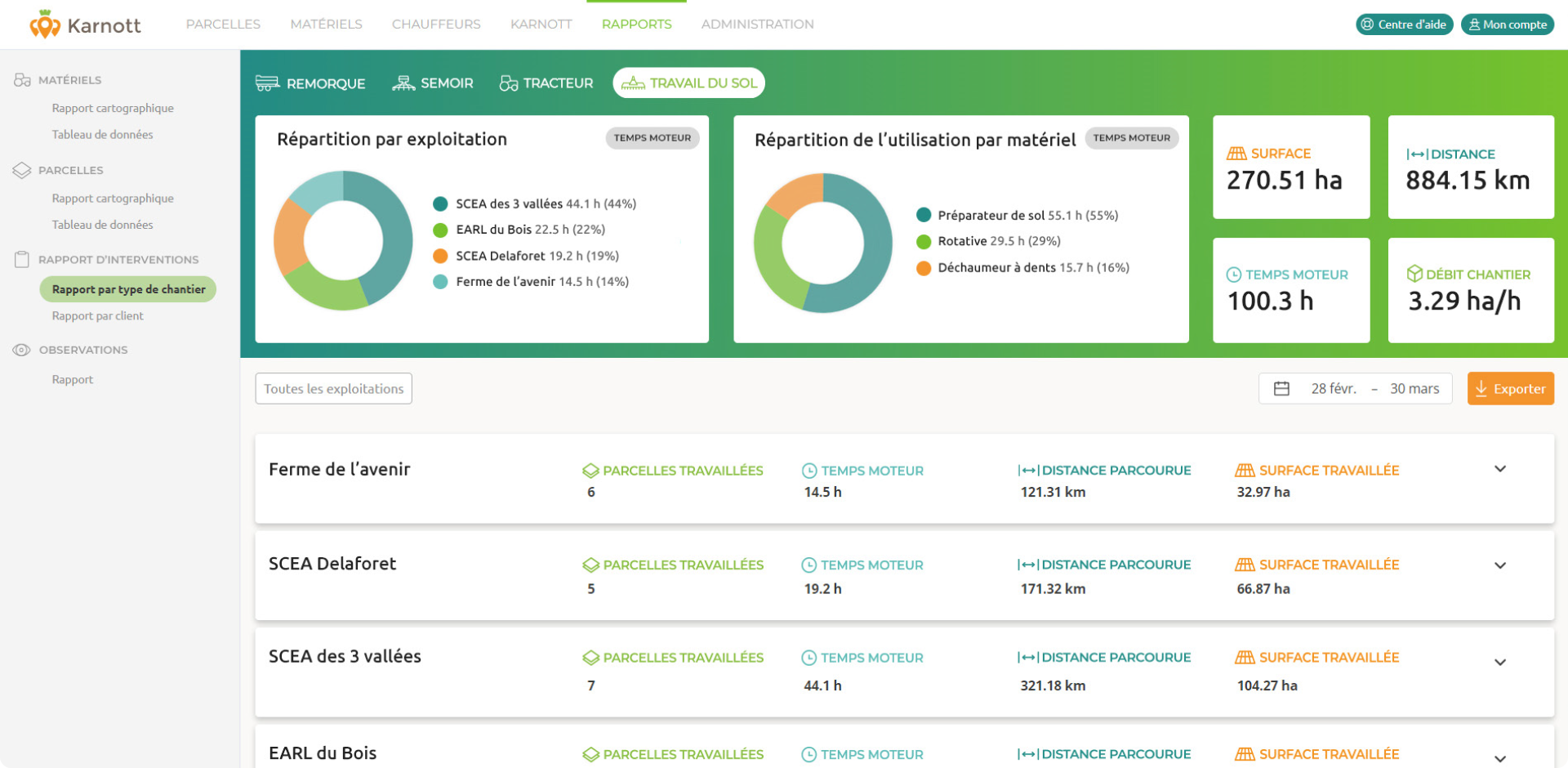Open the Matériels top menu
Viewport: 1568px width, 768px height.
(x=326, y=25)
